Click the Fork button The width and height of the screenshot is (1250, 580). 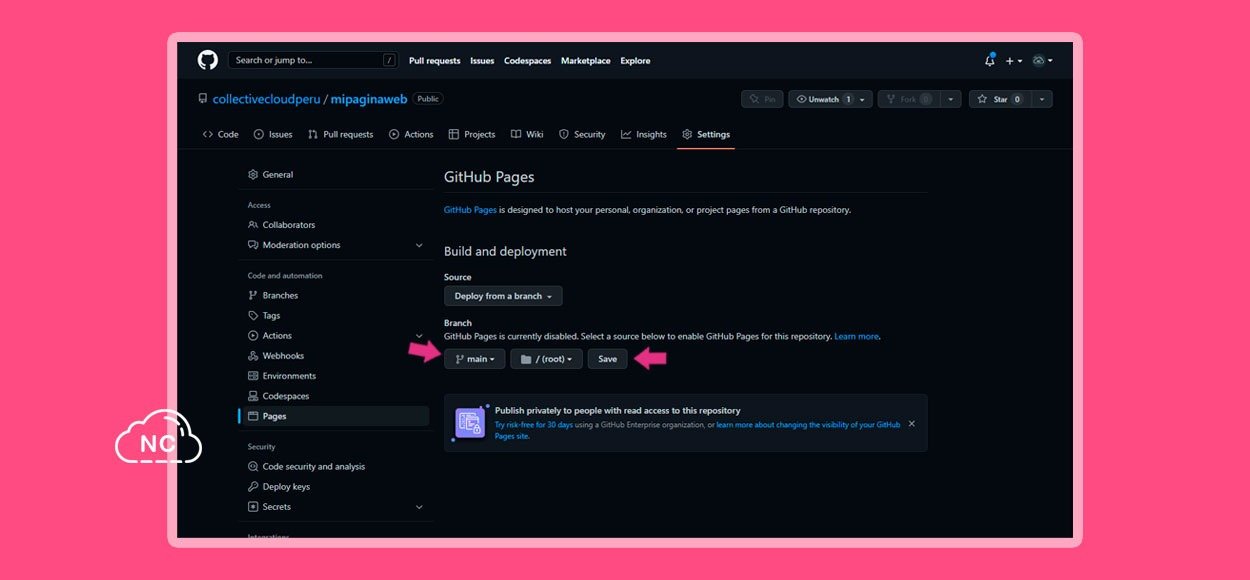click(x=908, y=99)
